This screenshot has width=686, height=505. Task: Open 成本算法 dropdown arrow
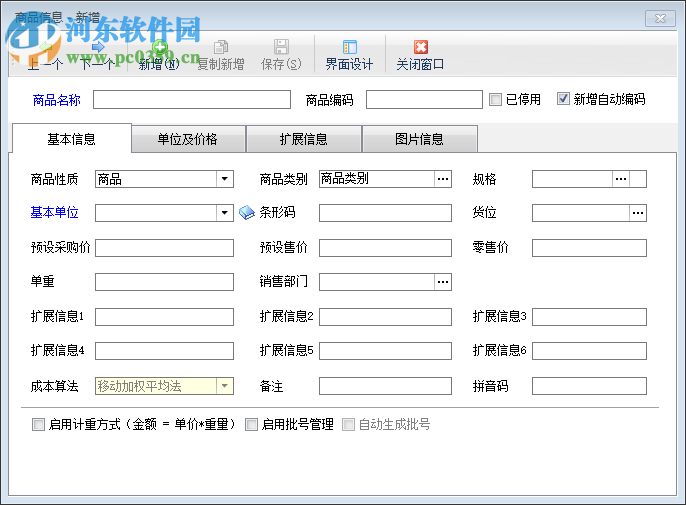224,386
